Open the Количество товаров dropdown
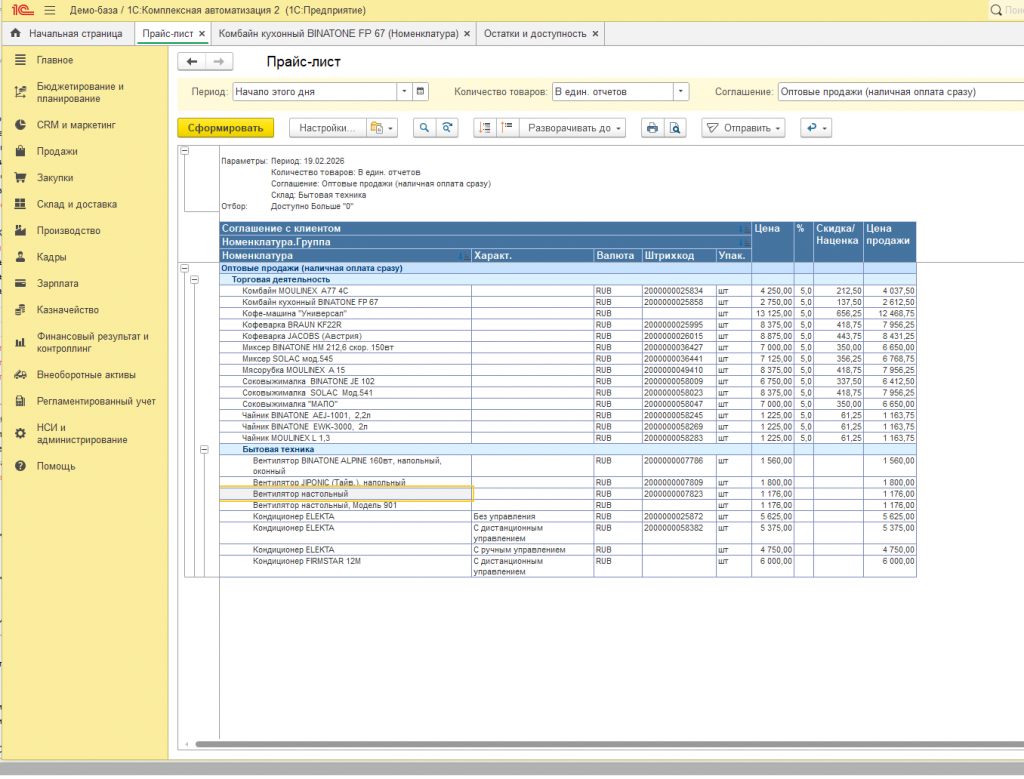 tap(681, 91)
